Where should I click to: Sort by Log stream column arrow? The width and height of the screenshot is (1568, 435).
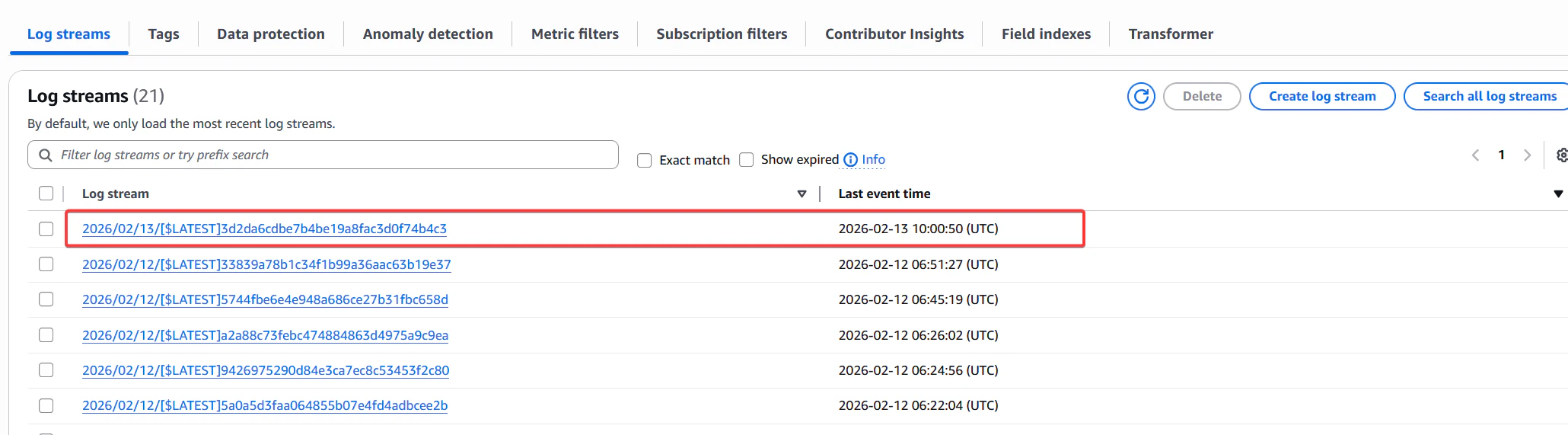802,194
